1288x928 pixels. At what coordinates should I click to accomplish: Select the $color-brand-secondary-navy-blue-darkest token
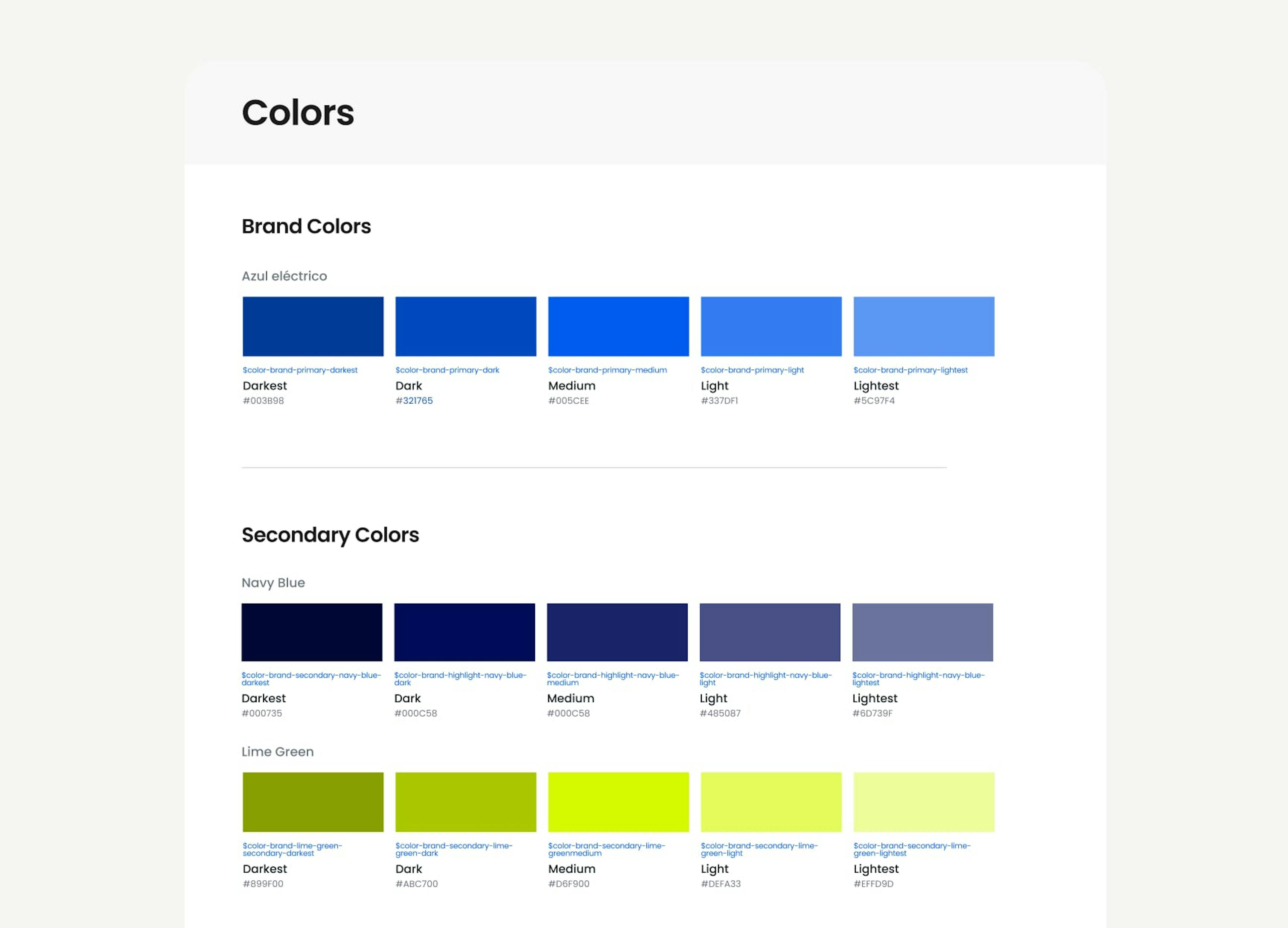(x=311, y=679)
